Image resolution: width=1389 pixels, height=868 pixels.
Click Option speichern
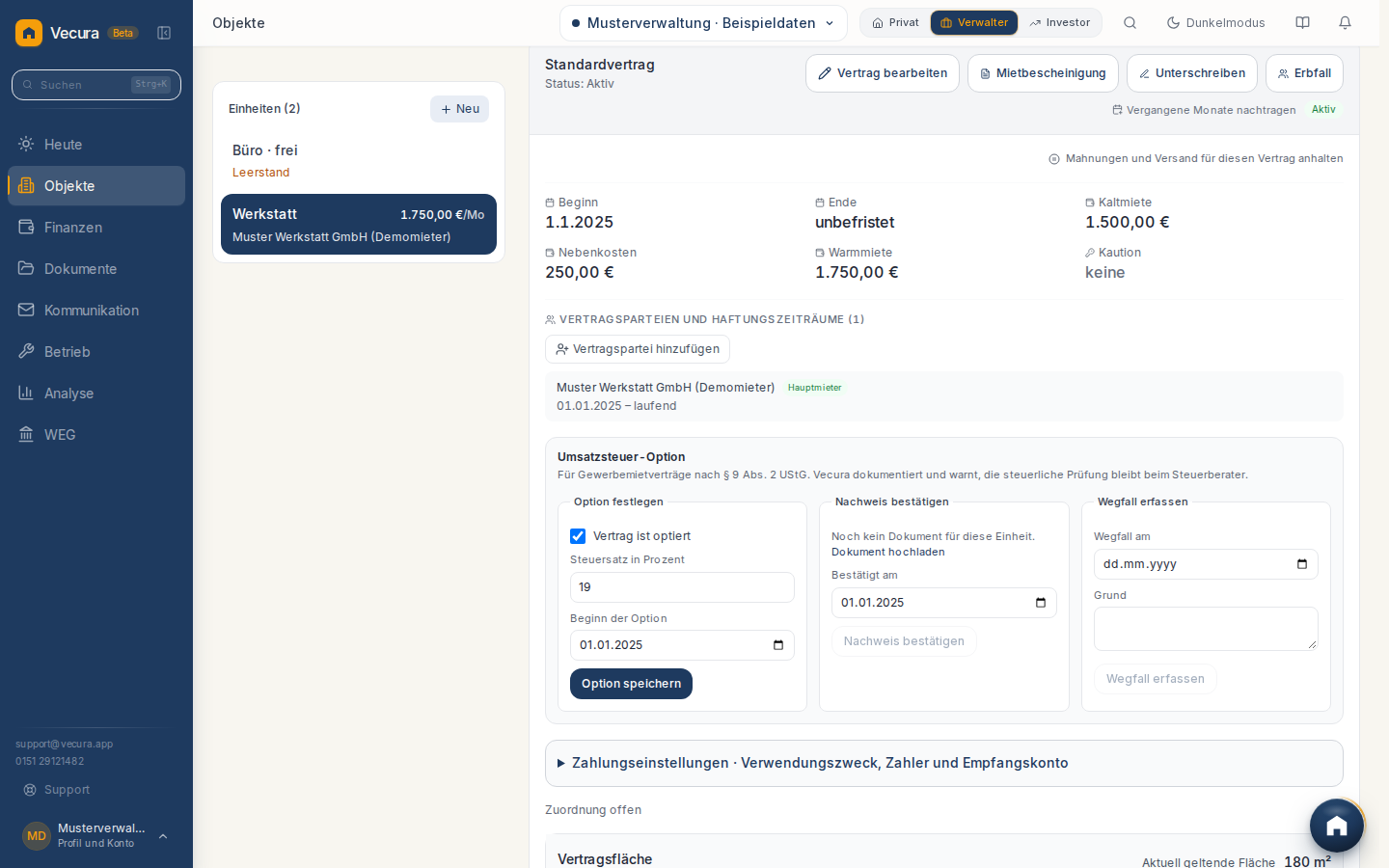(x=631, y=684)
